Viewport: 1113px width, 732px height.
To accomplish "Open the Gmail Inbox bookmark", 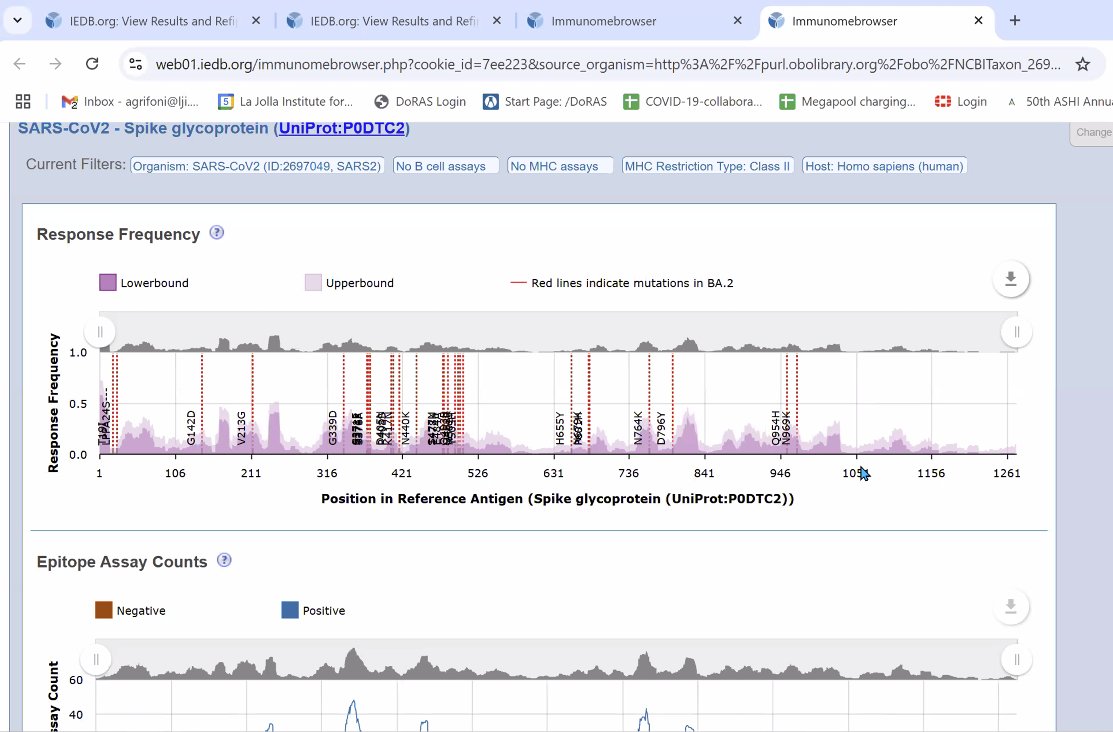I will (x=131, y=102).
